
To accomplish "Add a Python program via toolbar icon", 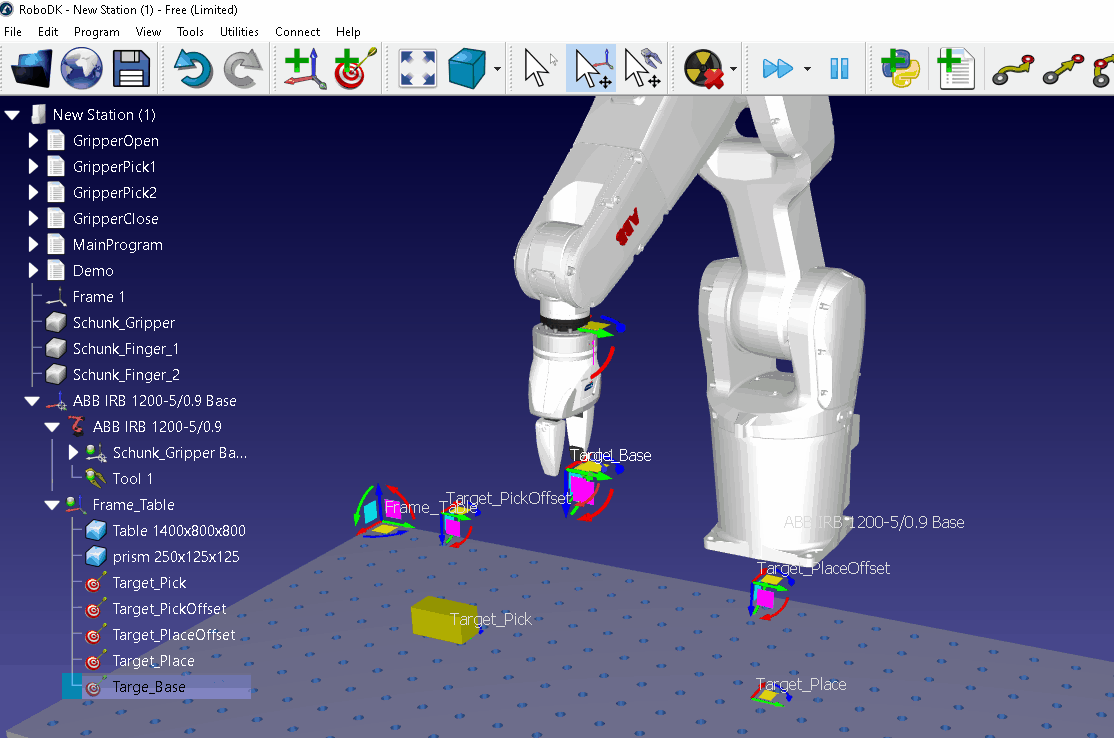I will click(x=900, y=68).
